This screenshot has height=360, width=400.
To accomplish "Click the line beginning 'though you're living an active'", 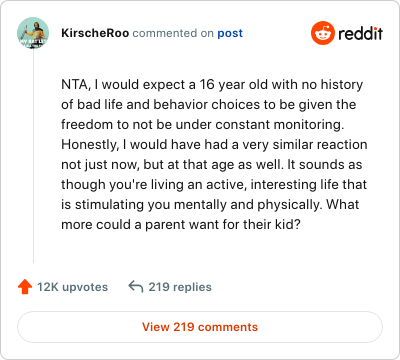I will (214, 185).
